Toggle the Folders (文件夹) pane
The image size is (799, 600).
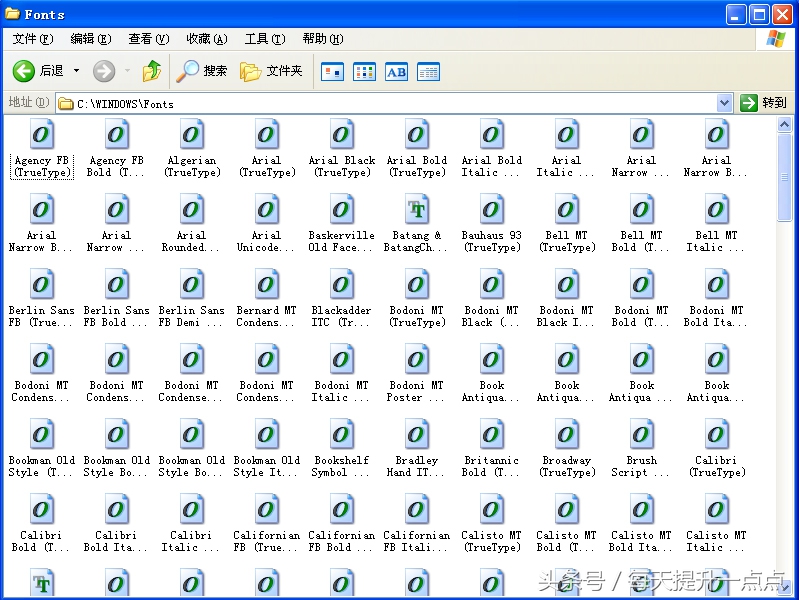pyautogui.click(x=272, y=71)
